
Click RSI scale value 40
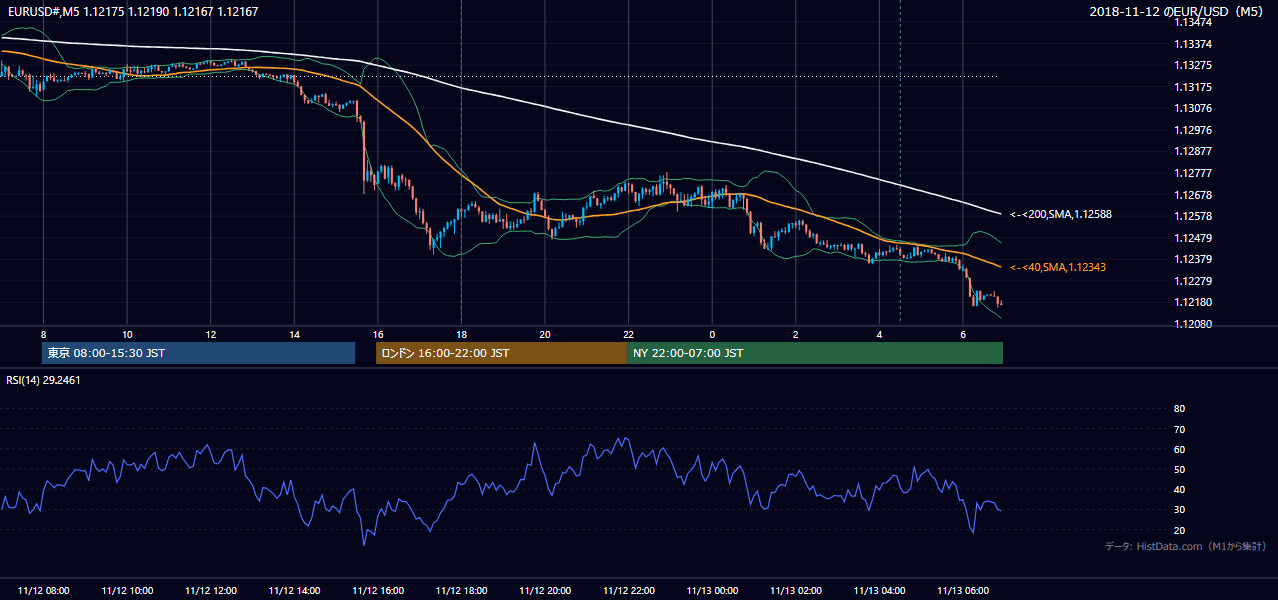coord(1179,489)
